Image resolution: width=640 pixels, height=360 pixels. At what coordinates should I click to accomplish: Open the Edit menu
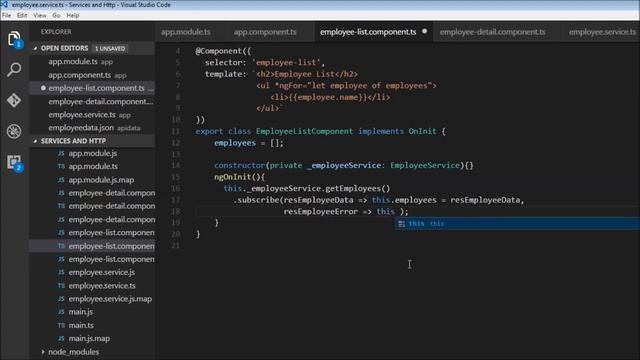pyautogui.click(x=22, y=16)
